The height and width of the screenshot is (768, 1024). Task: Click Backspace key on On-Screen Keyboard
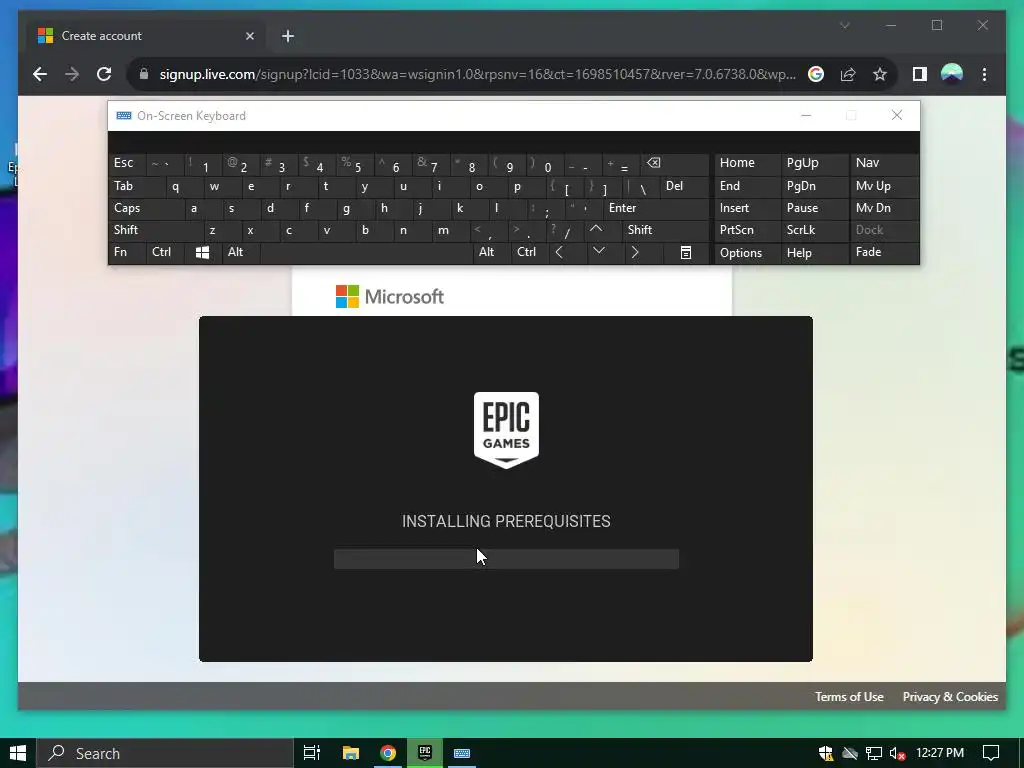[676, 163]
